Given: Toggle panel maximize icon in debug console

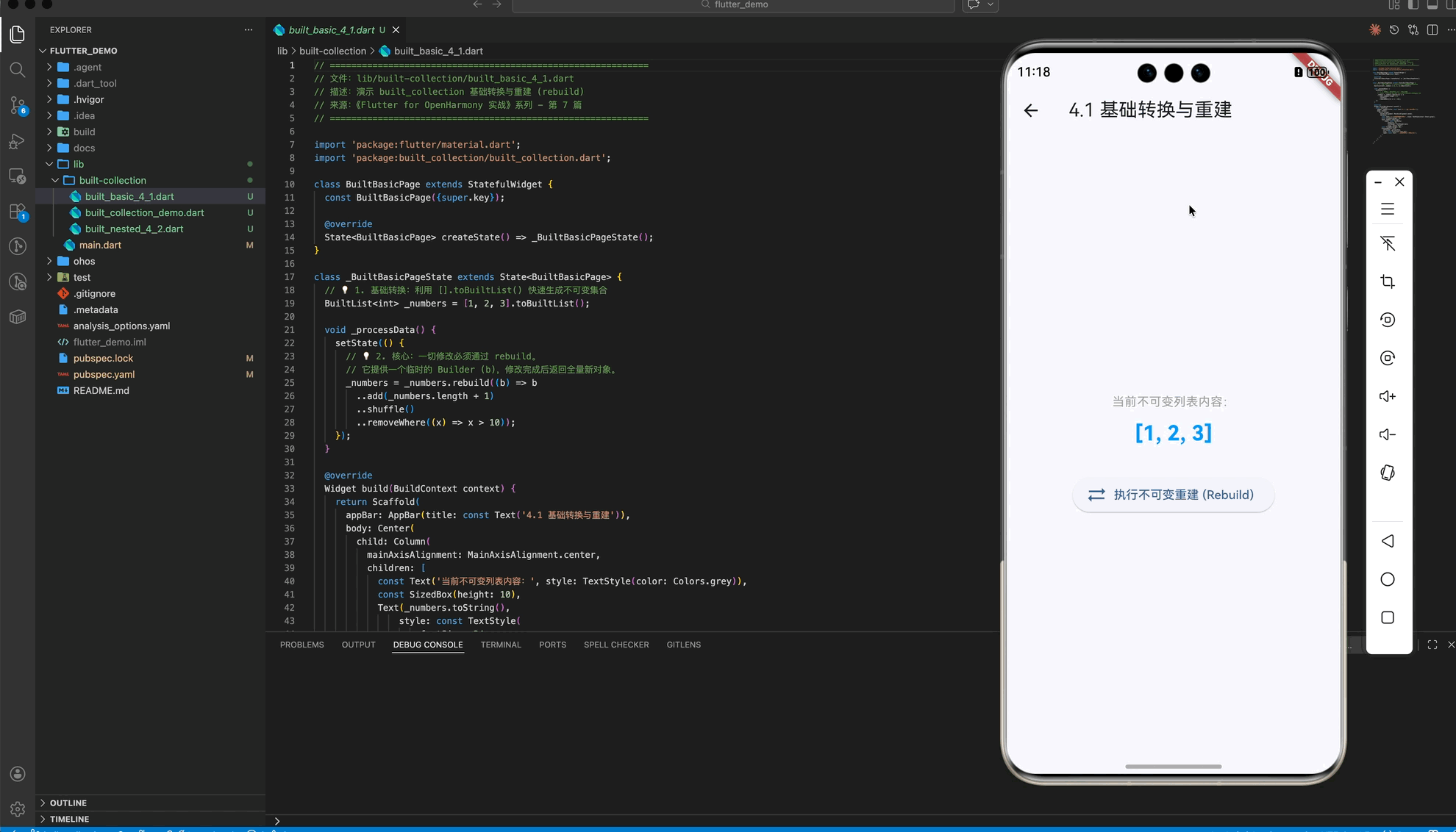Looking at the screenshot, I should point(1432,645).
